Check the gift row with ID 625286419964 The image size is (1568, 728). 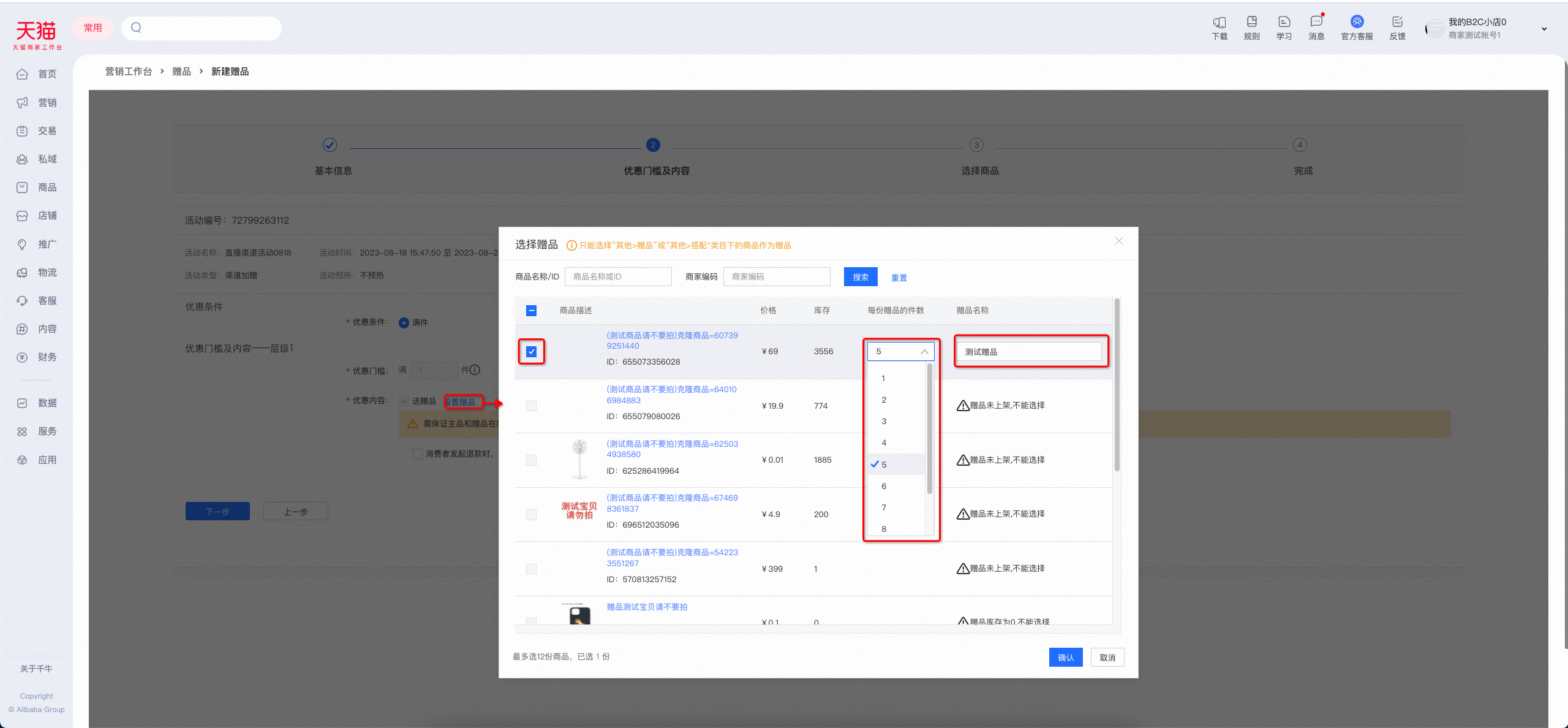[x=531, y=460]
